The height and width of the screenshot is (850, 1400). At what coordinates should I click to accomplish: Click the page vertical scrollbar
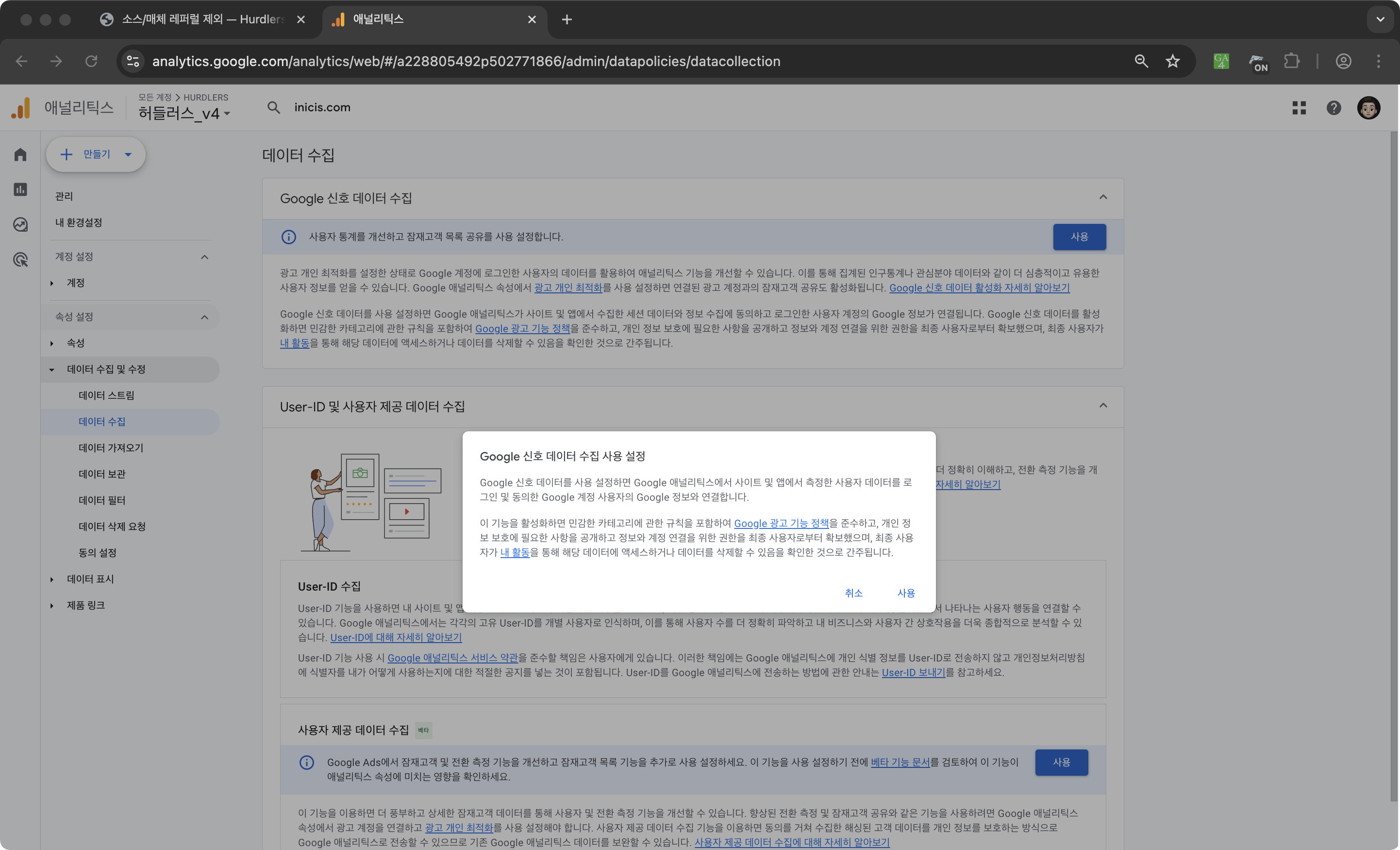coord(1394,466)
